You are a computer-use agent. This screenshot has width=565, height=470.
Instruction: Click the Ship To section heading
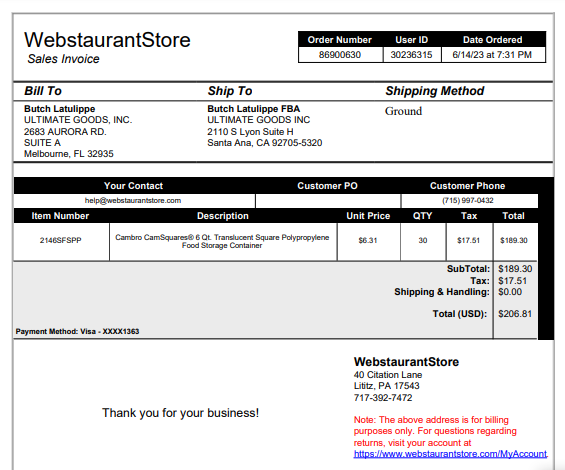click(x=230, y=91)
